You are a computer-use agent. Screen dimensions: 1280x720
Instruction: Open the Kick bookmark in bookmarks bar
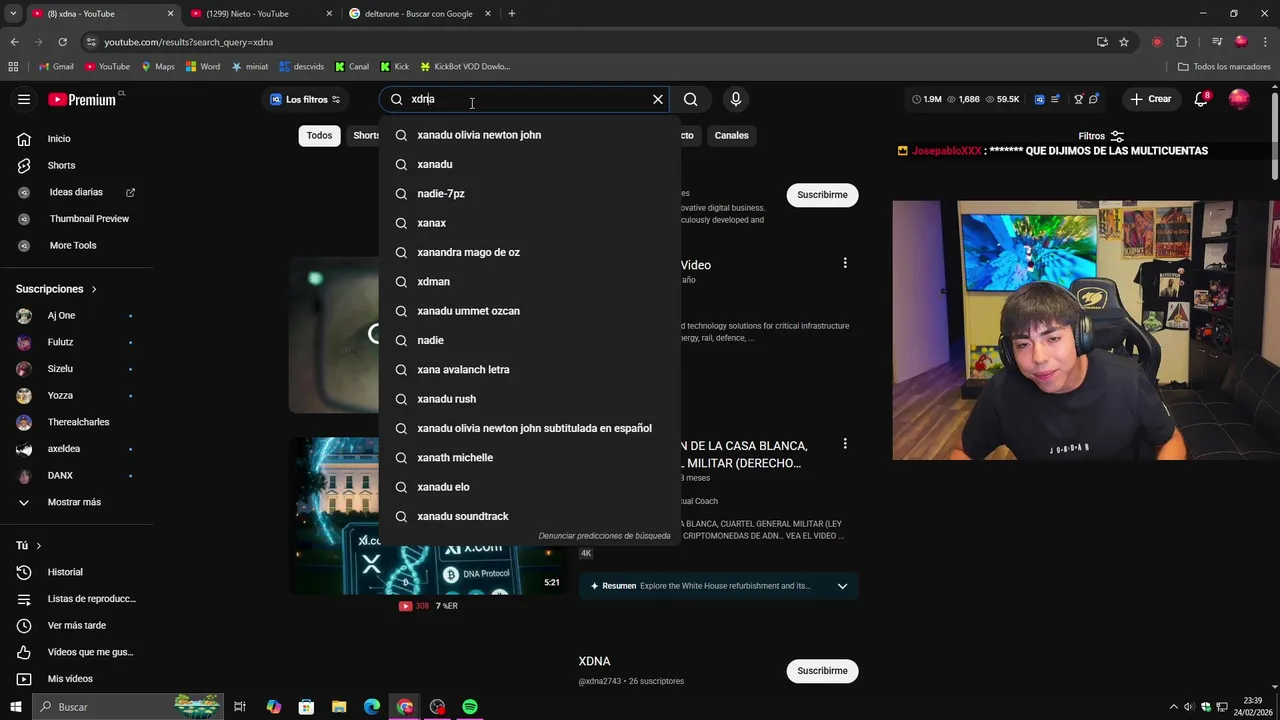click(395, 67)
